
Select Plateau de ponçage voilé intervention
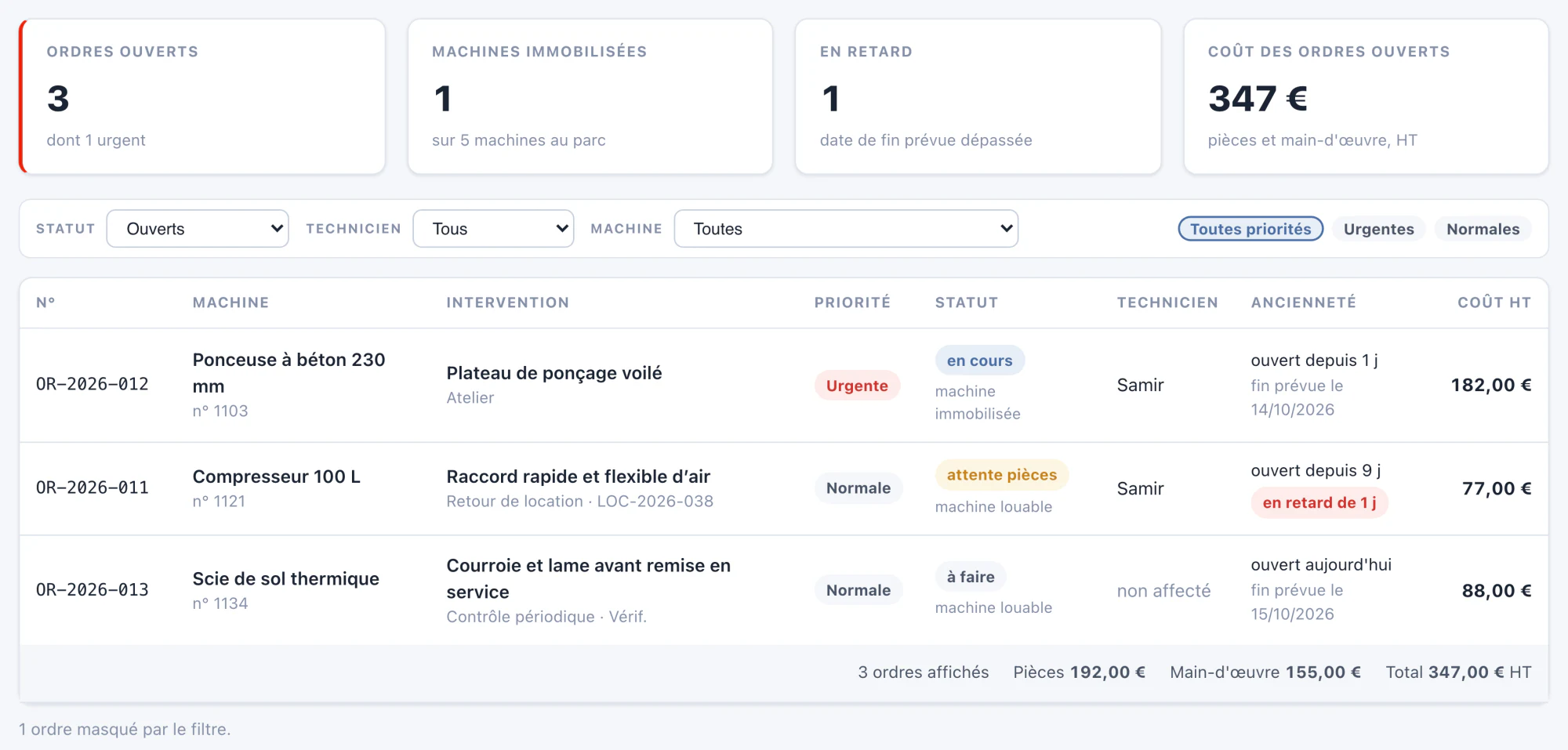pos(554,373)
